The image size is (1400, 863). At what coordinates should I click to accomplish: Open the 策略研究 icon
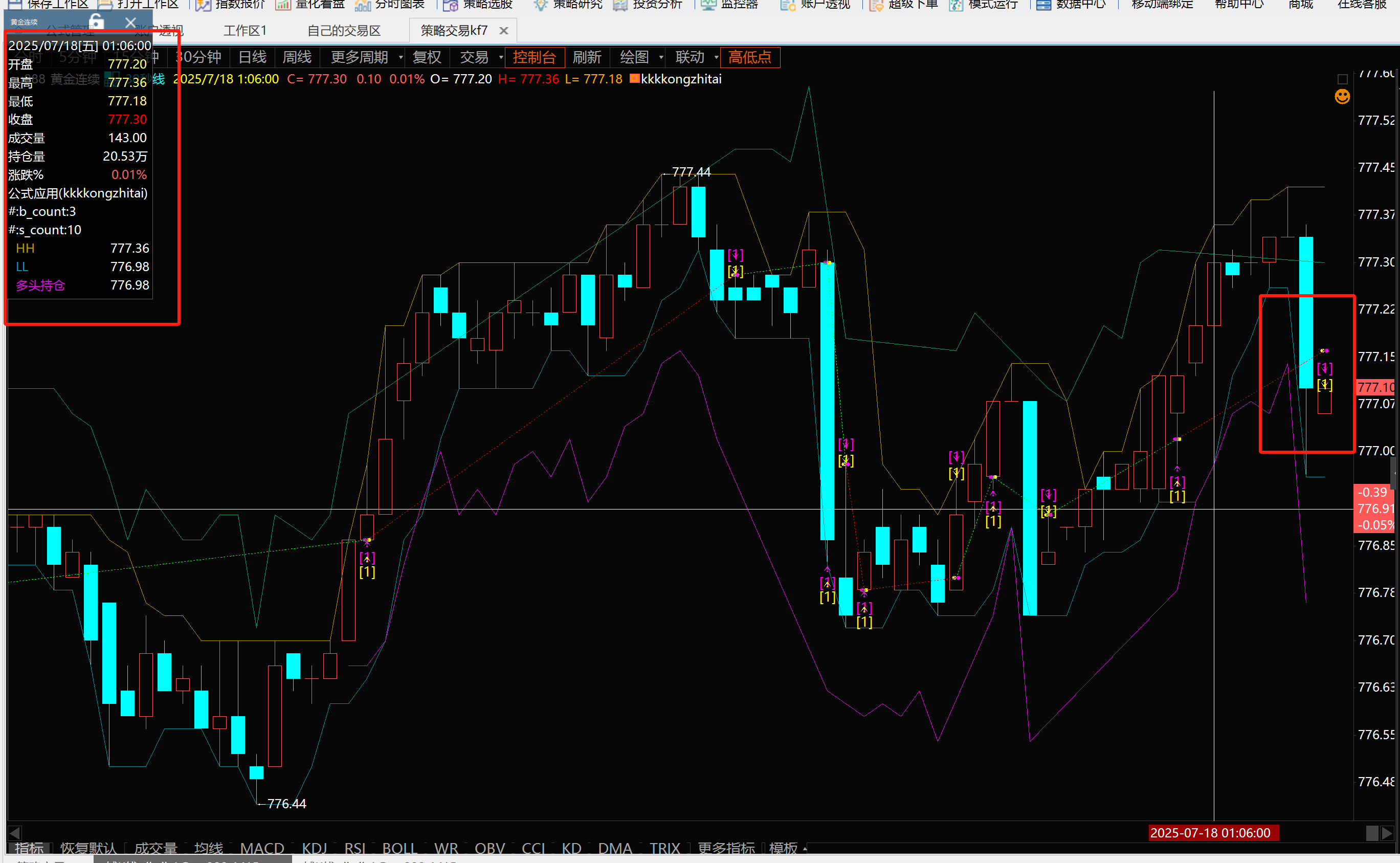click(540, 5)
